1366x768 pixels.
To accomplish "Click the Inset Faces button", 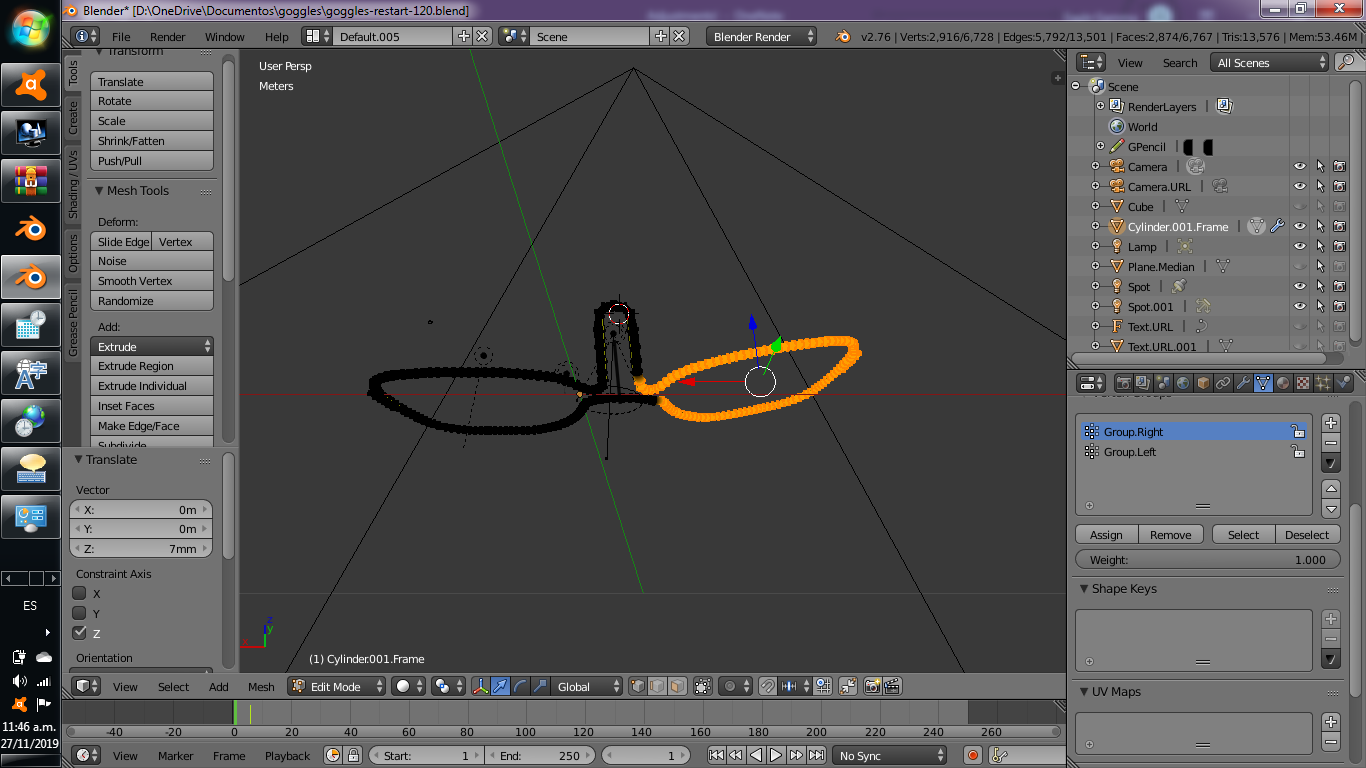I will (152, 406).
